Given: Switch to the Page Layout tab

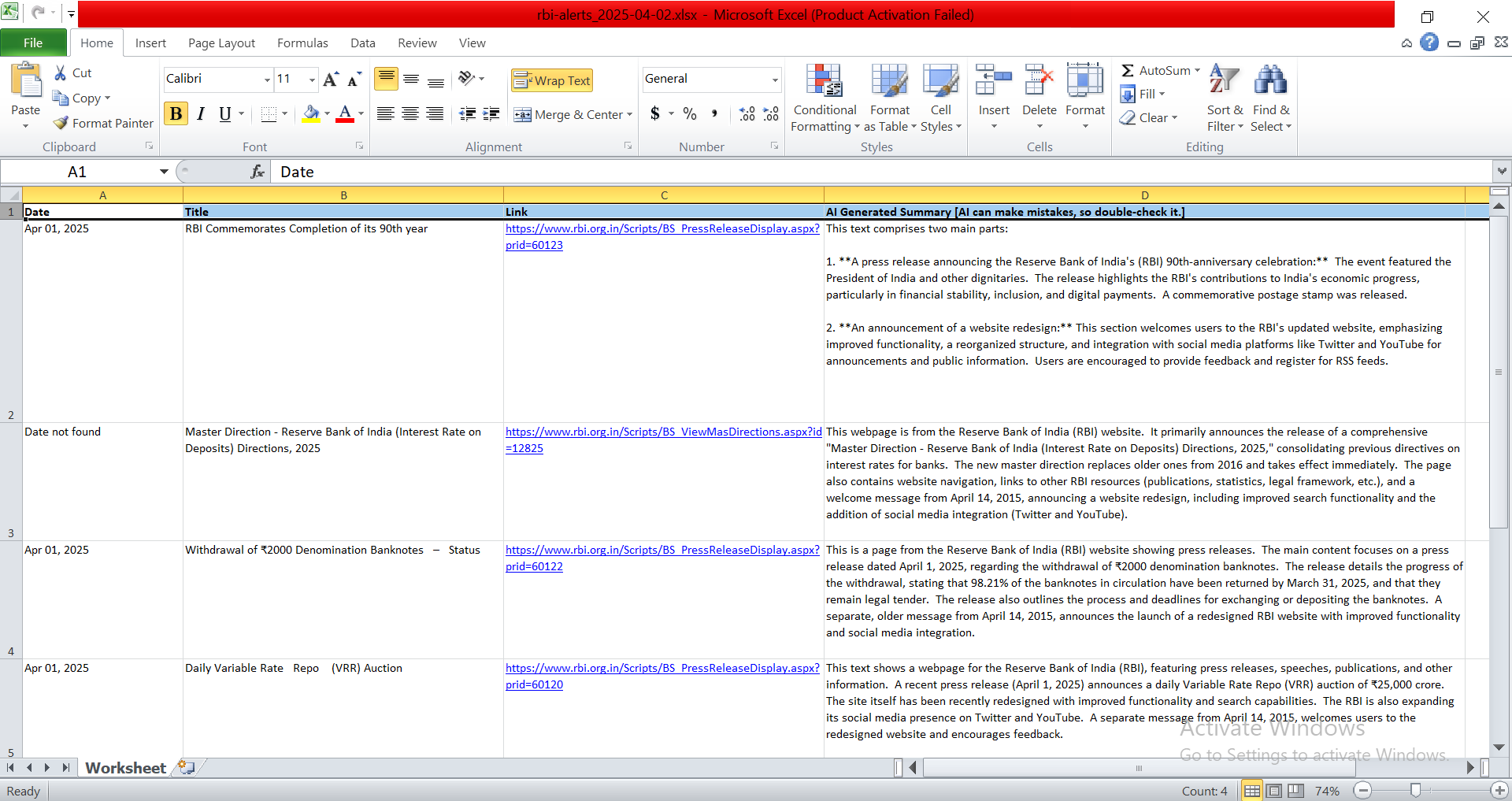Looking at the screenshot, I should point(221,43).
